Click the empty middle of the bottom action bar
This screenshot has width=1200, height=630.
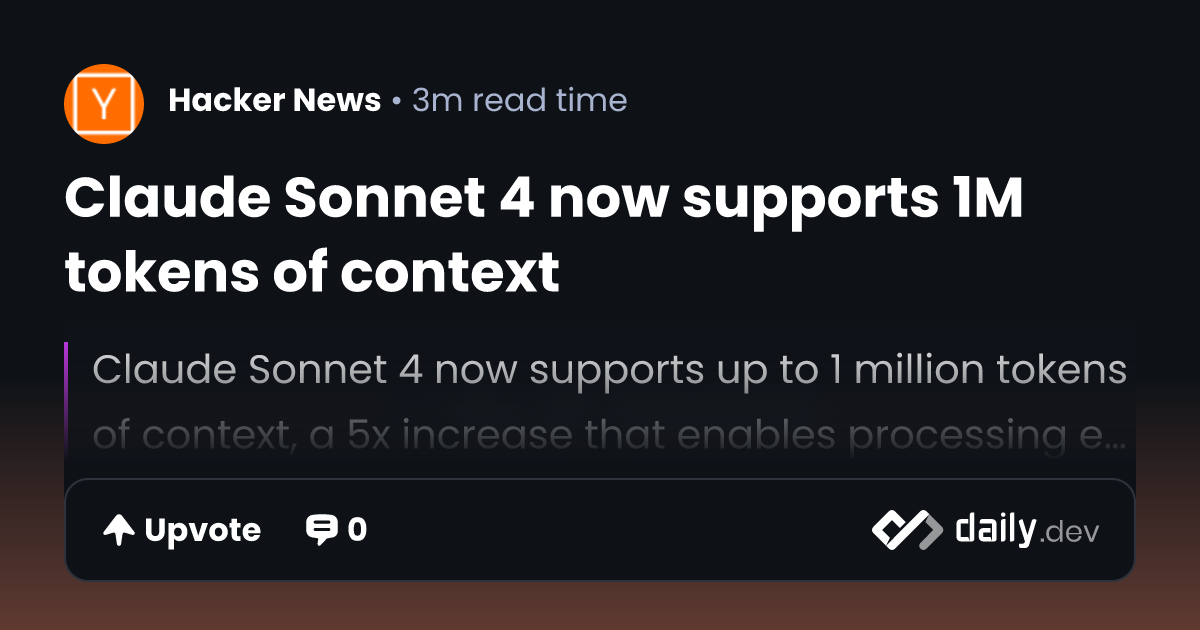620,530
